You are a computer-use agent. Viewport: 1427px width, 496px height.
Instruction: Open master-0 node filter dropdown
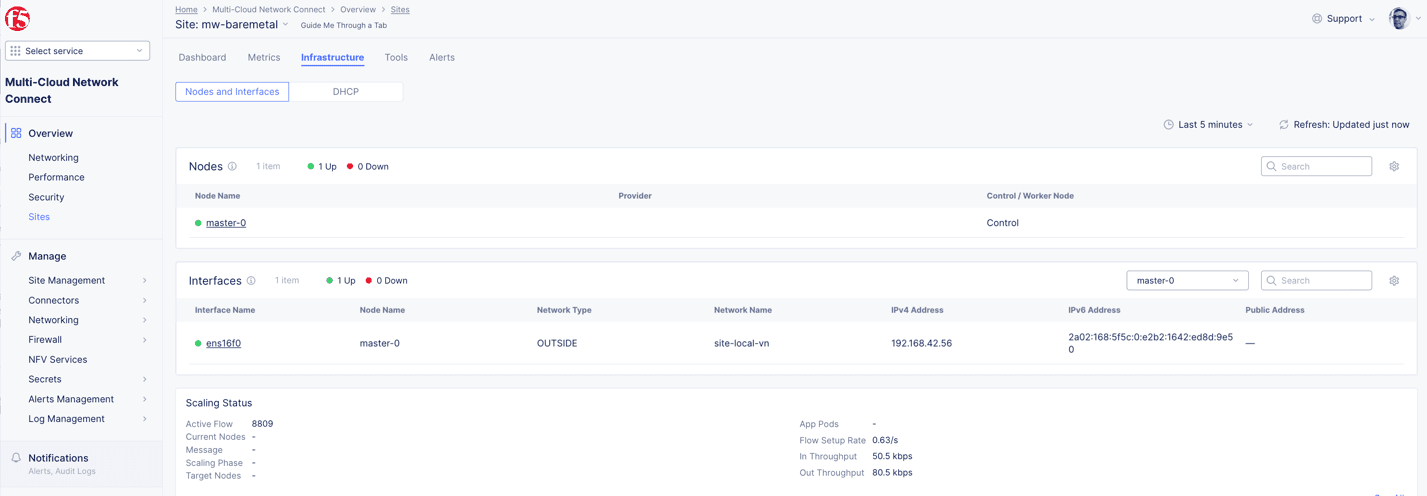(x=1187, y=281)
